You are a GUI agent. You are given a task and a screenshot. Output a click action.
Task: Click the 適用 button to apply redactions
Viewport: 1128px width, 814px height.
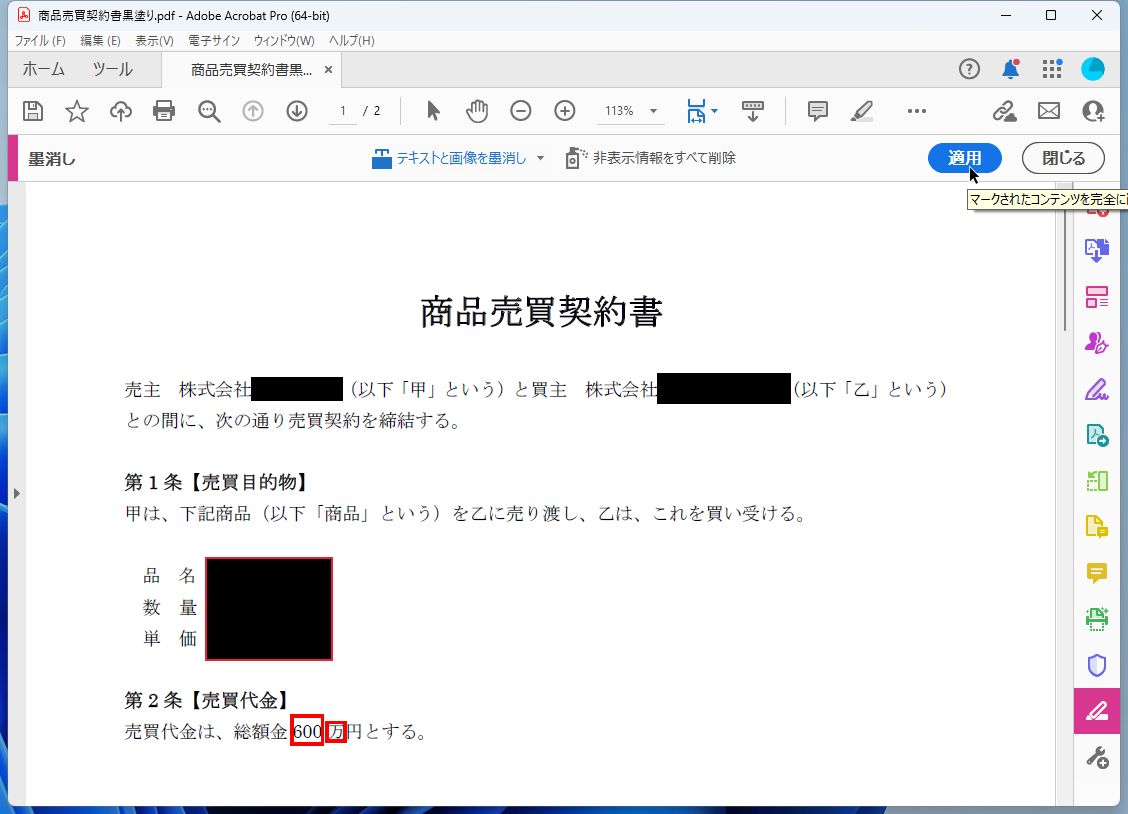pos(964,157)
